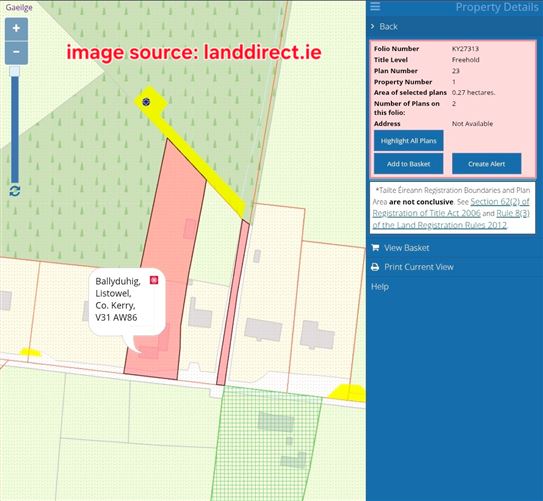
Task: Select the green hatched parcel south of road
Action: [267, 443]
